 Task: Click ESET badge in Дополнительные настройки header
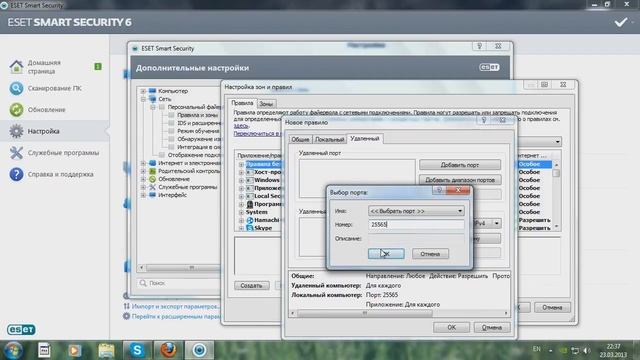point(489,67)
